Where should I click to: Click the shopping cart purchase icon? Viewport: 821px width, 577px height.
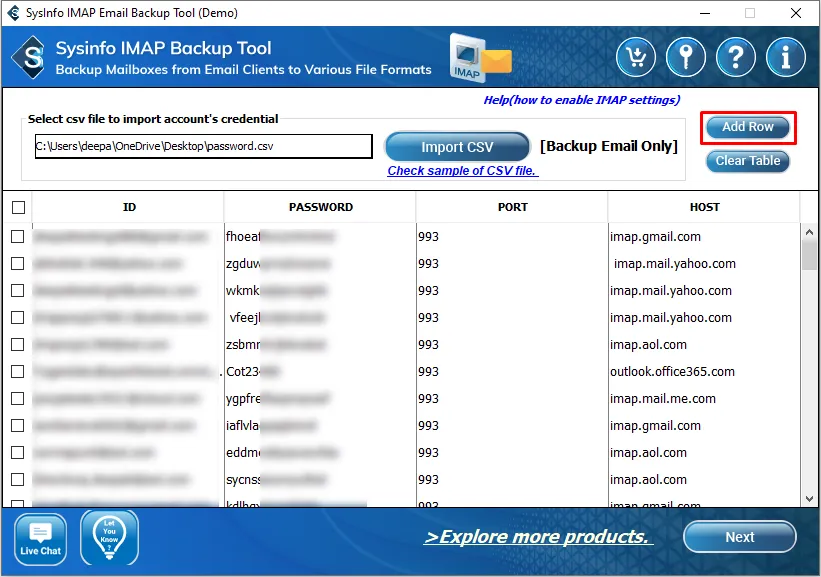pos(636,58)
